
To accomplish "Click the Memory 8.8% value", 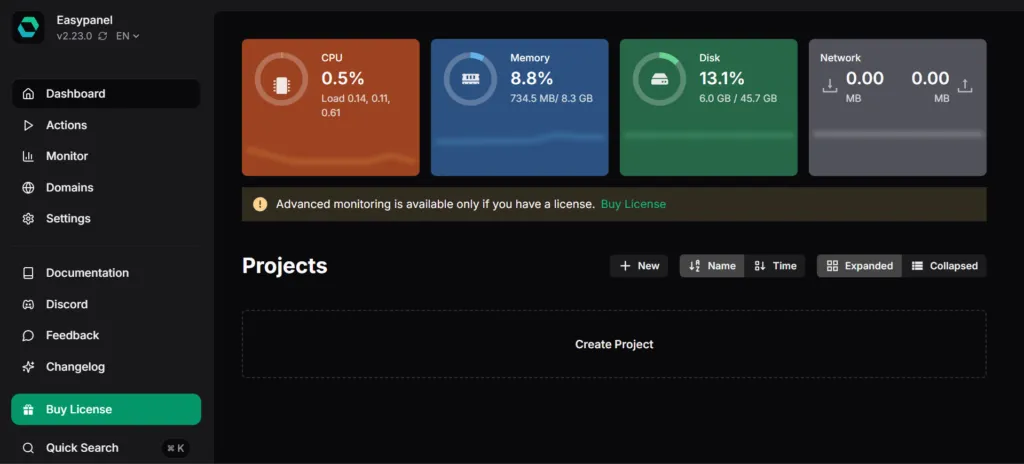I will click(532, 78).
